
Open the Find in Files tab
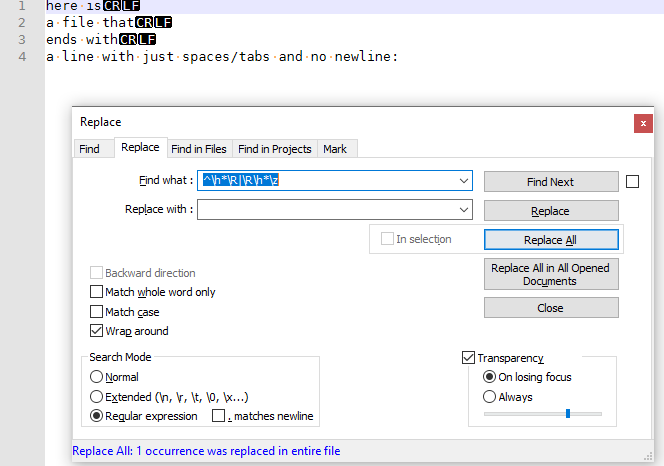click(x=199, y=149)
